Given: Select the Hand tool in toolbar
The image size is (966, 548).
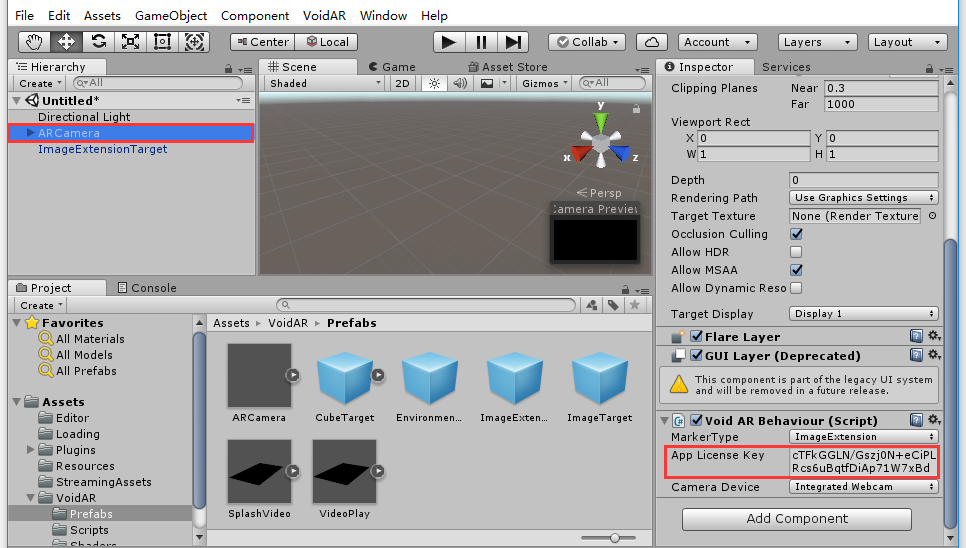Looking at the screenshot, I should (x=35, y=42).
